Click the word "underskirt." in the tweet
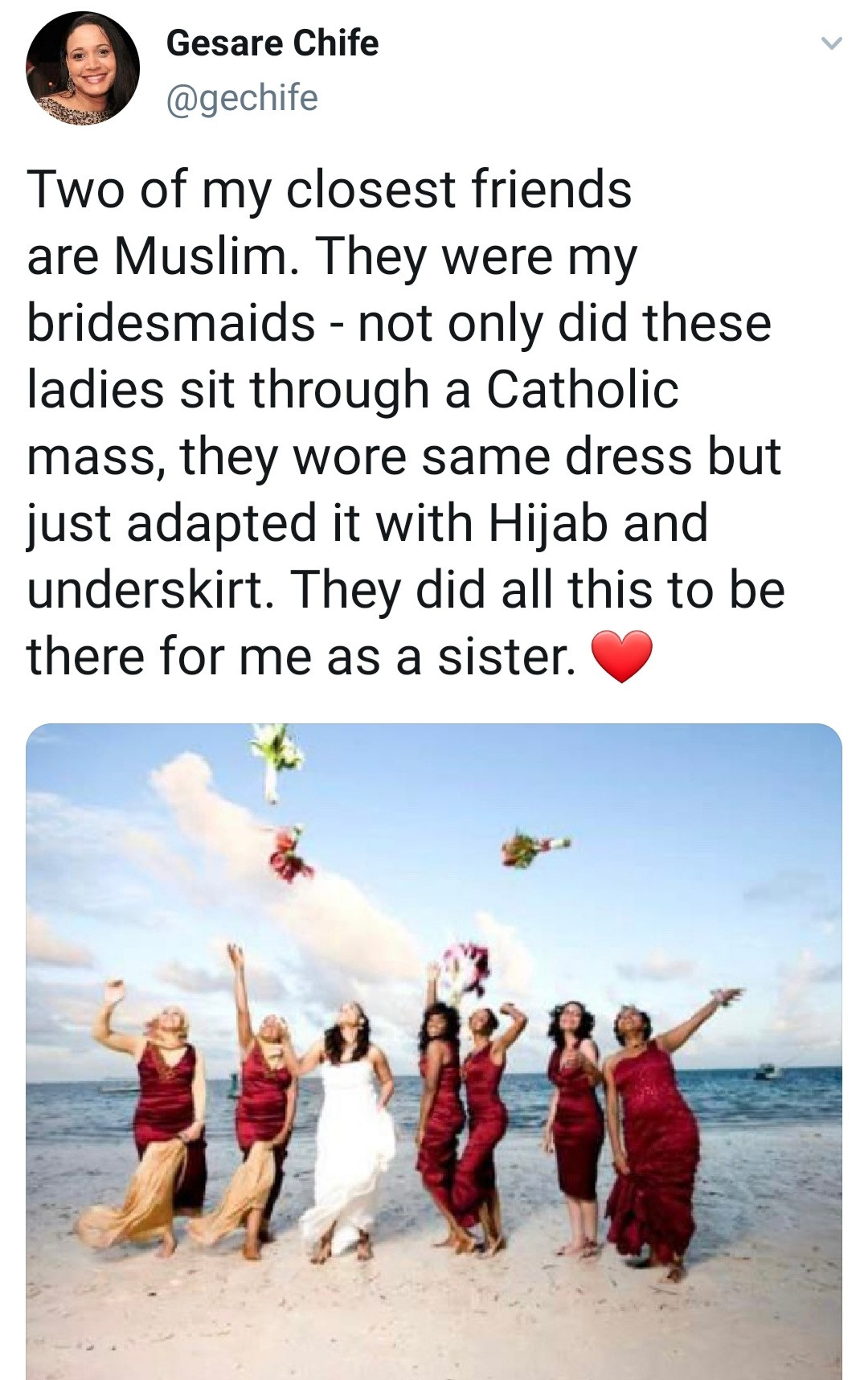 pos(153,589)
